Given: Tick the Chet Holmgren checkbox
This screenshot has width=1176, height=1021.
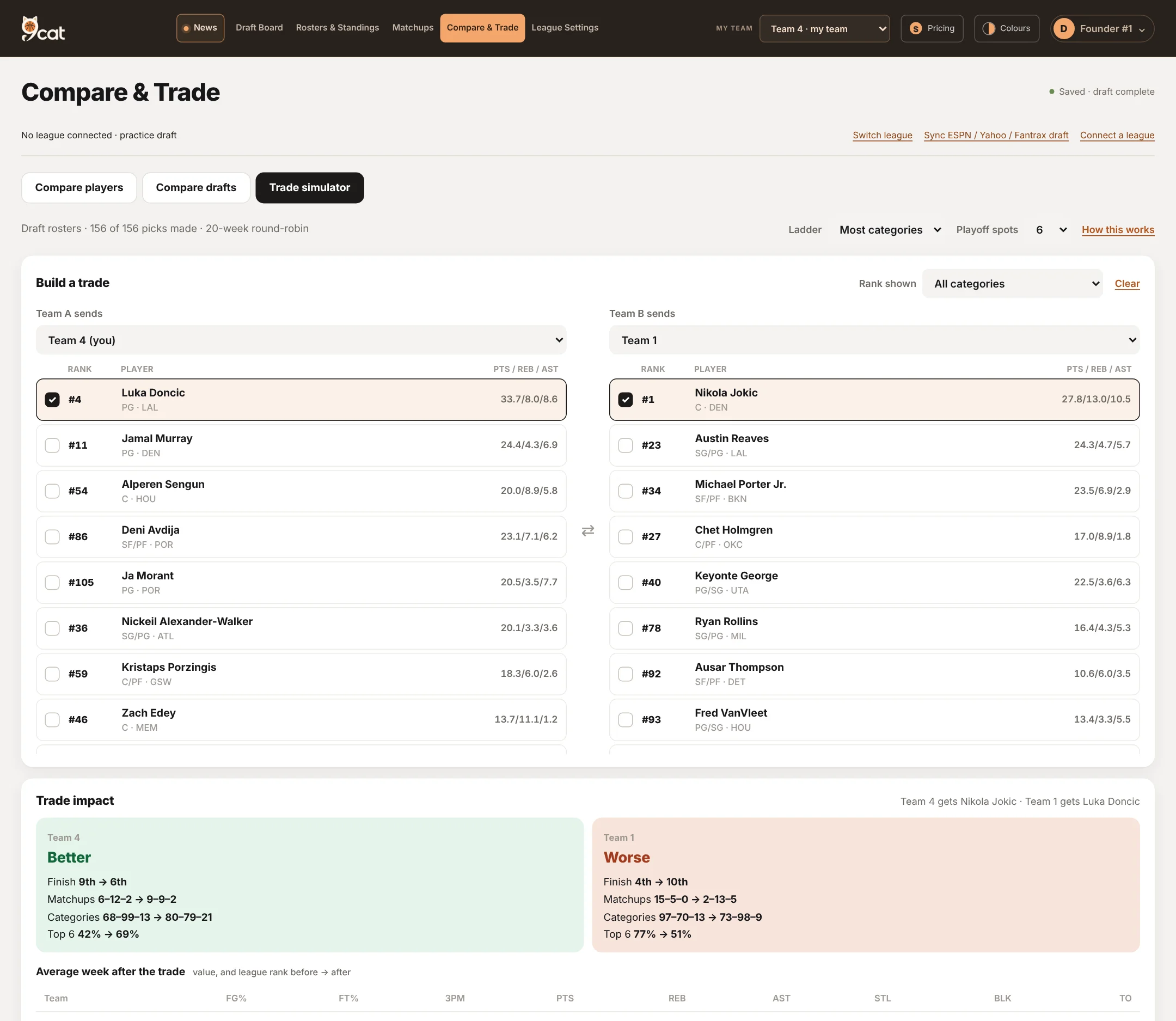Looking at the screenshot, I should 626,537.
